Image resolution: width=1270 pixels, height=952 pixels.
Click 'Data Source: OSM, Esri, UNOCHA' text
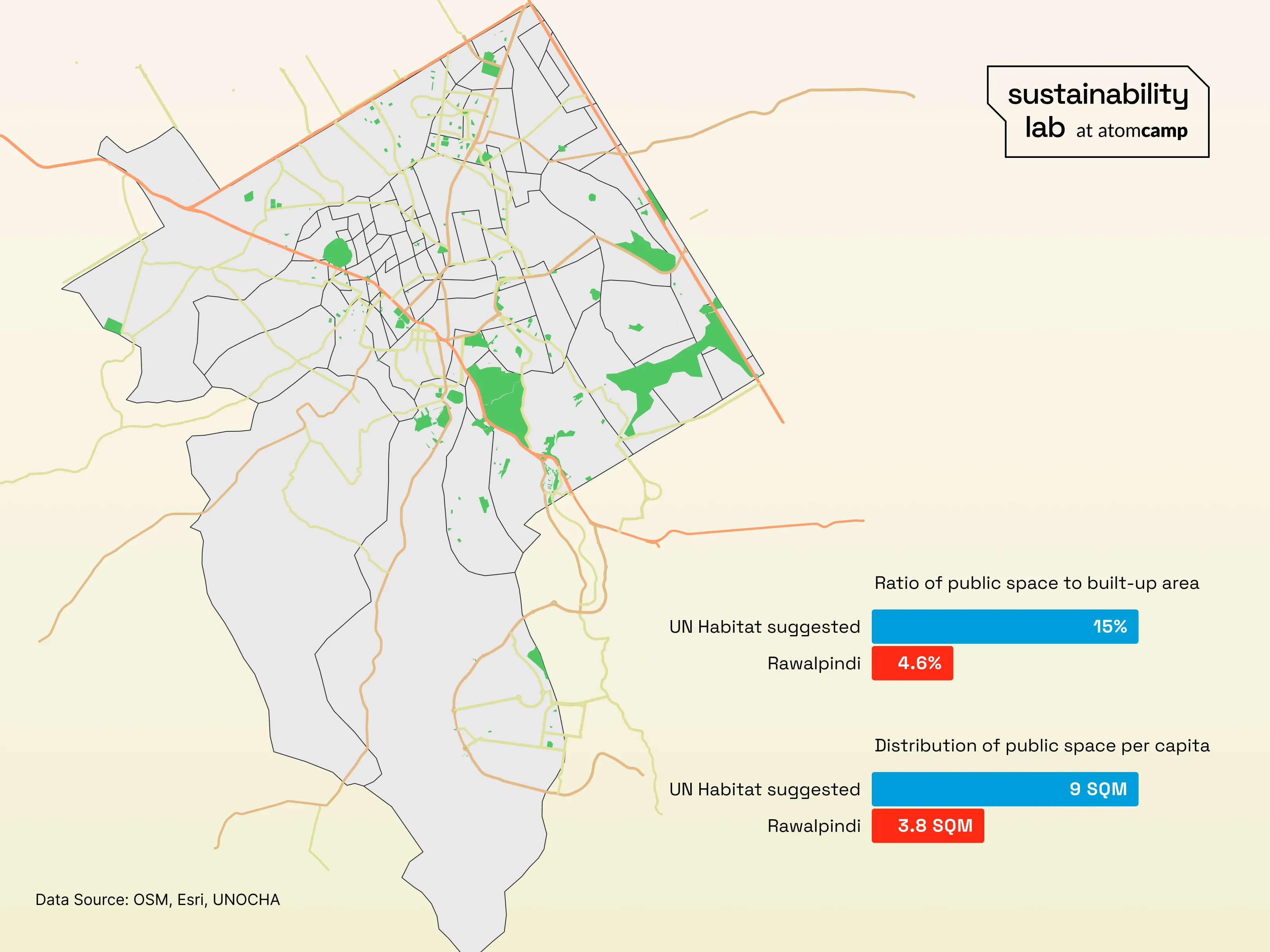(x=158, y=900)
